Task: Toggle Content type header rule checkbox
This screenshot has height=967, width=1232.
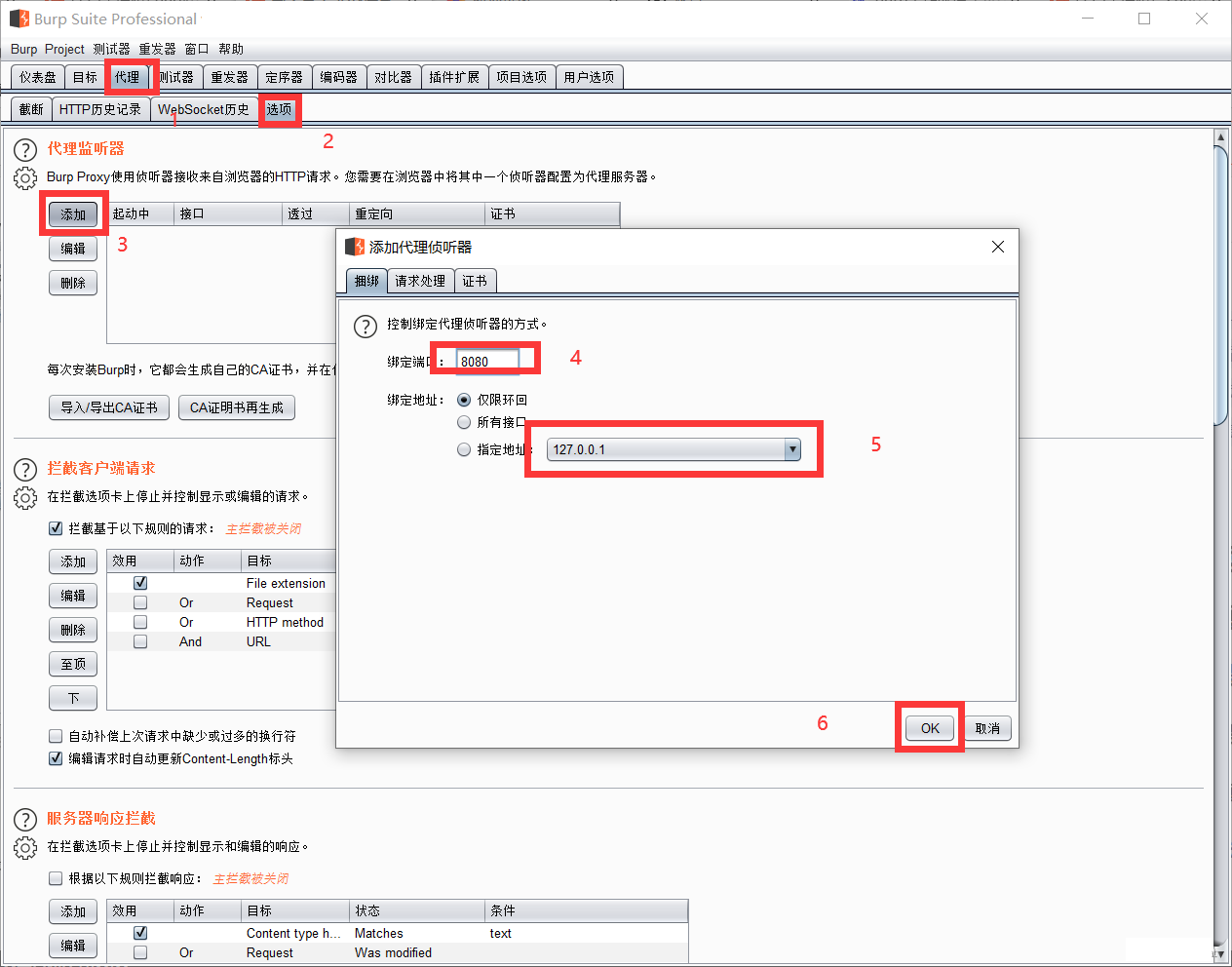Action: point(140,933)
